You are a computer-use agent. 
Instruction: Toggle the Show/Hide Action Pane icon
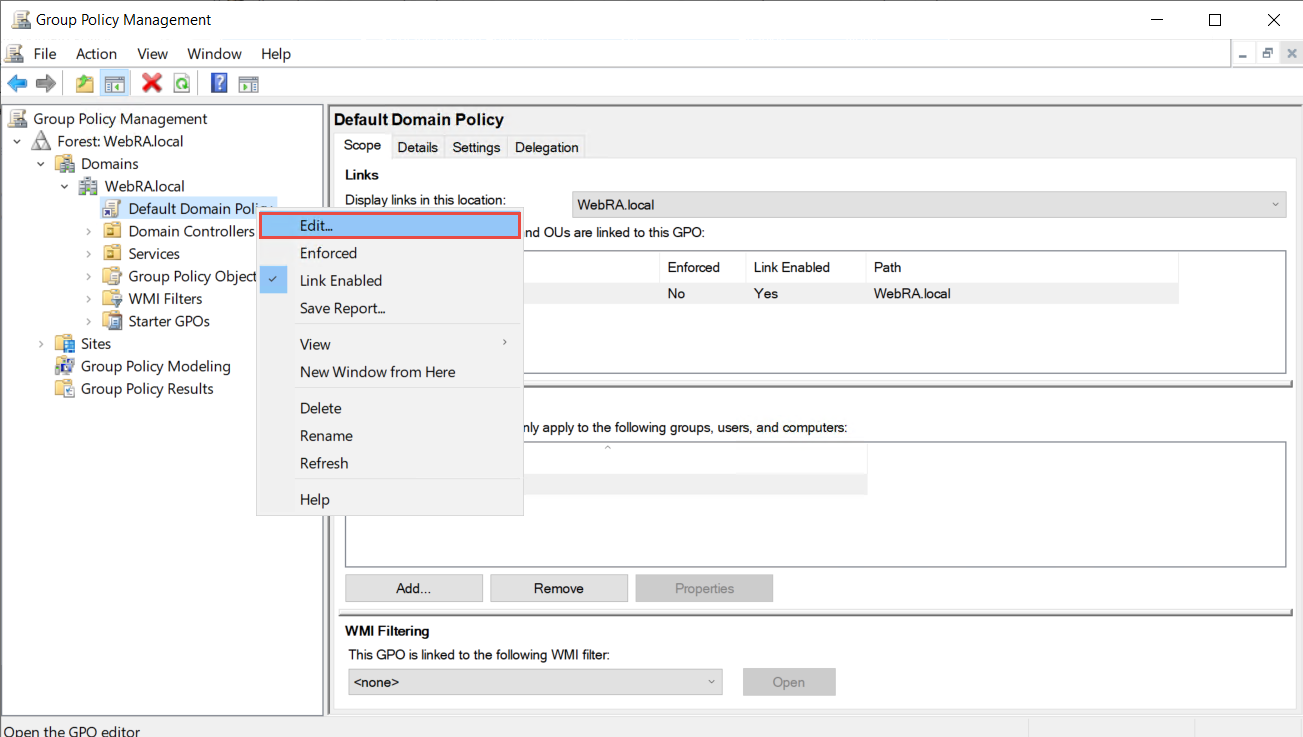tap(248, 83)
